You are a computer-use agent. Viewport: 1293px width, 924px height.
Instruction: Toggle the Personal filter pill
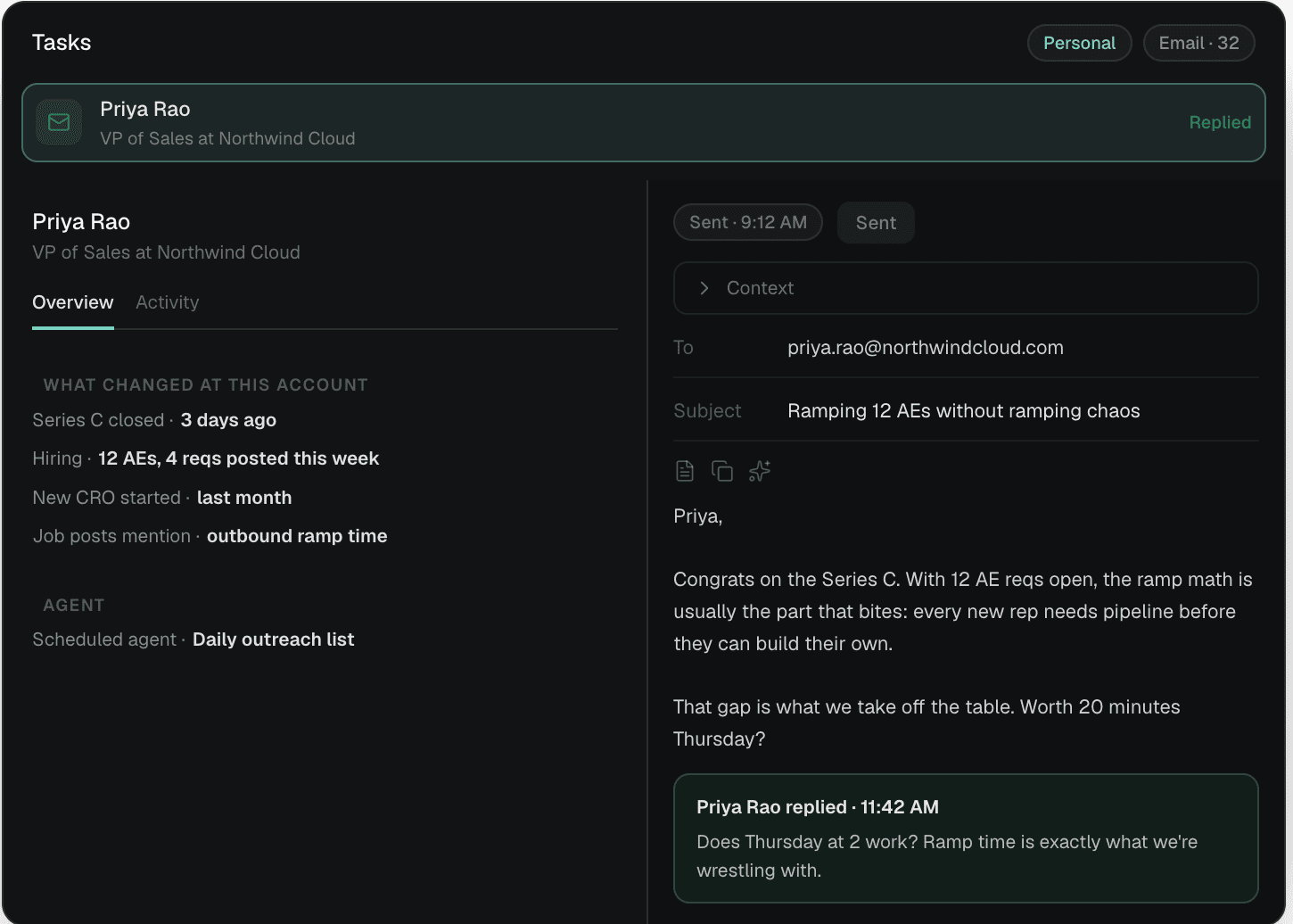tap(1079, 43)
